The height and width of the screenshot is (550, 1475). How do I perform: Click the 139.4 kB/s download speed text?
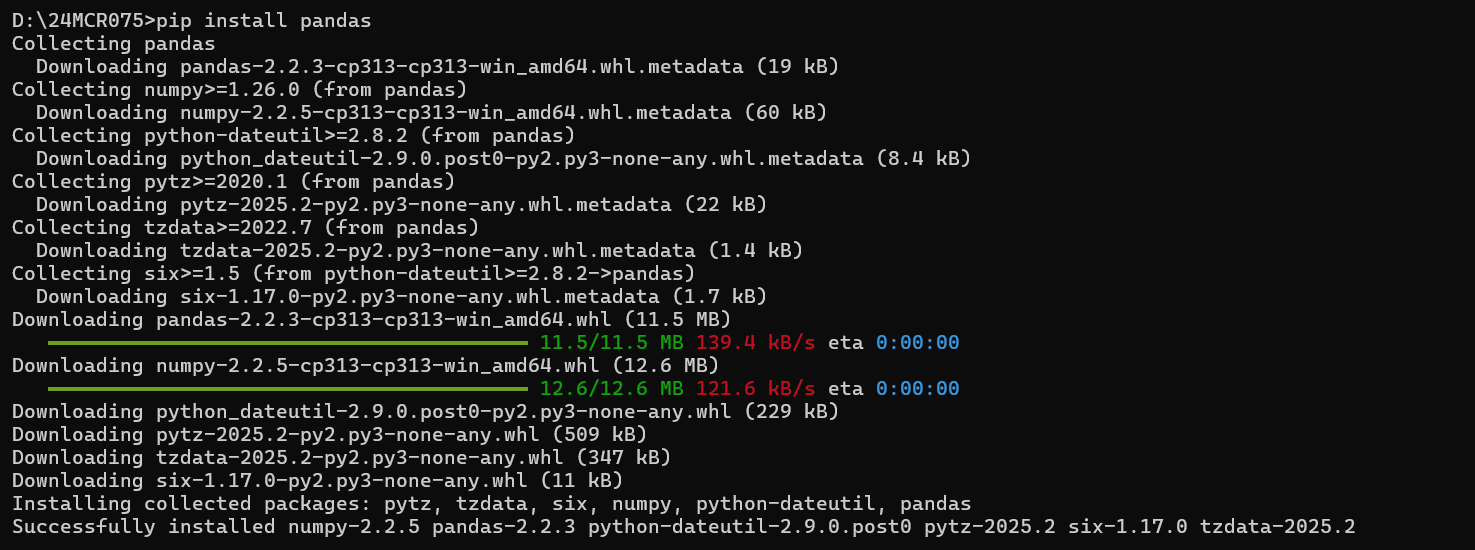(x=755, y=343)
